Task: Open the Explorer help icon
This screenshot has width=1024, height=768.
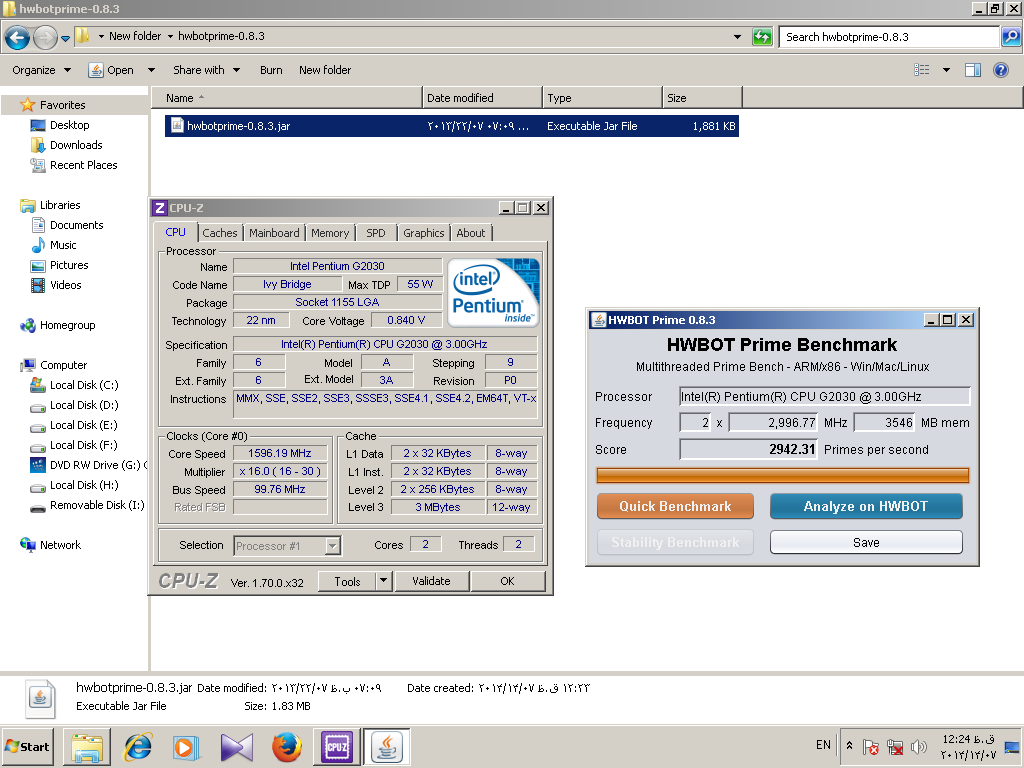Action: tap(1000, 70)
